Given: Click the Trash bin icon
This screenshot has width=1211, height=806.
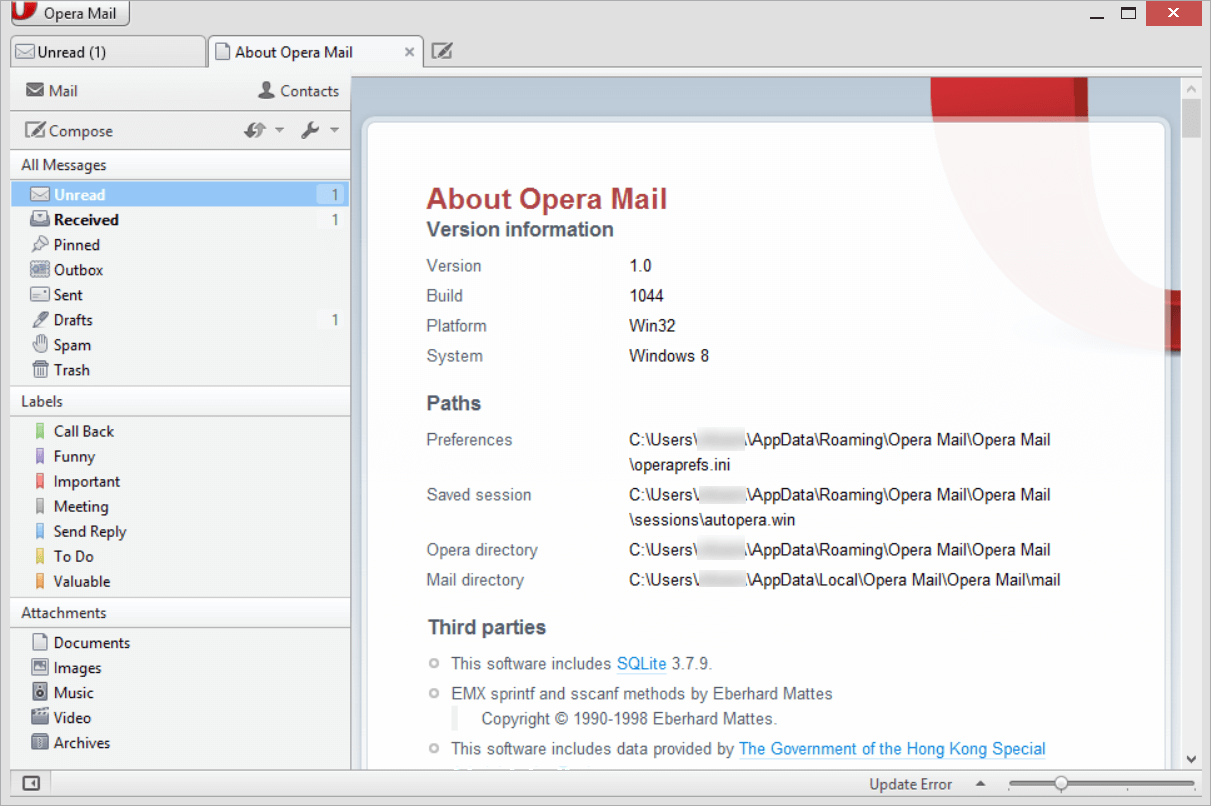Looking at the screenshot, I should tap(40, 370).
